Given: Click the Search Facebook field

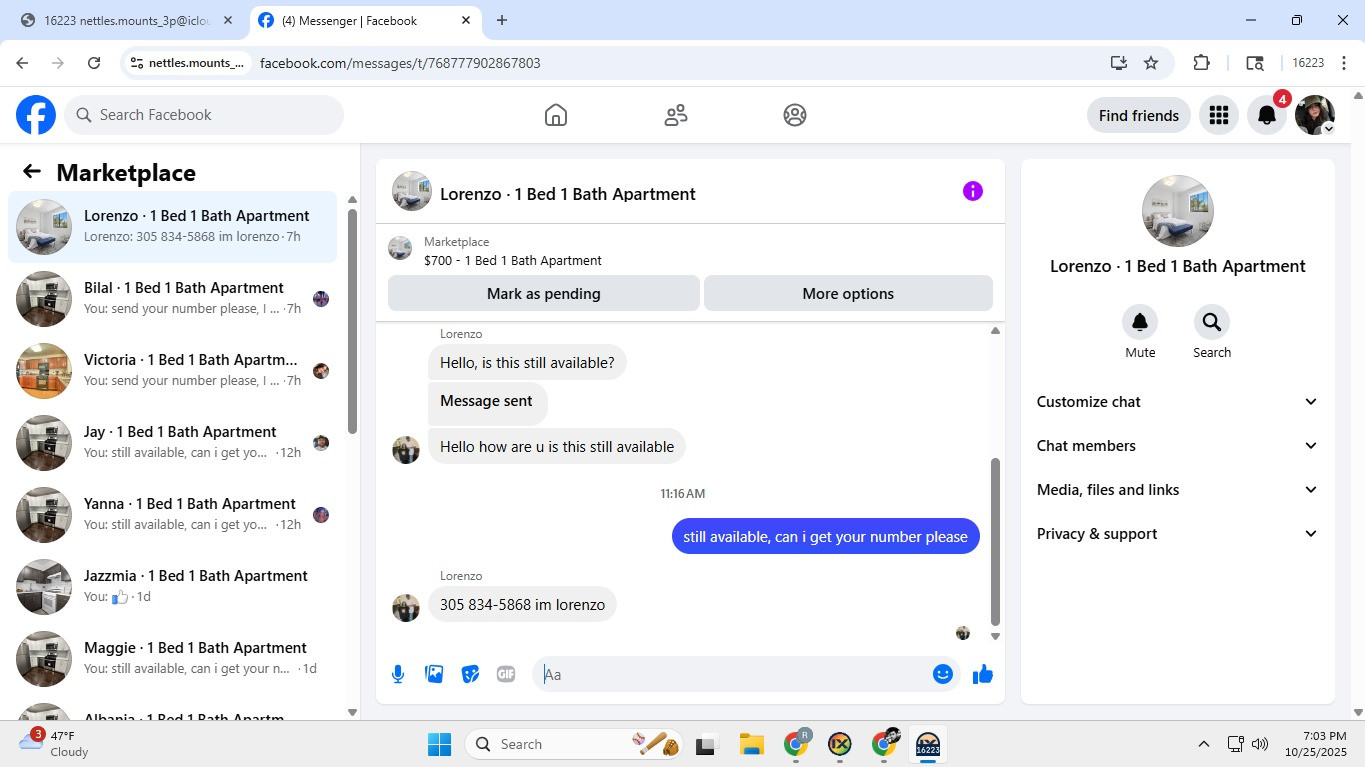Looking at the screenshot, I should coord(204,115).
